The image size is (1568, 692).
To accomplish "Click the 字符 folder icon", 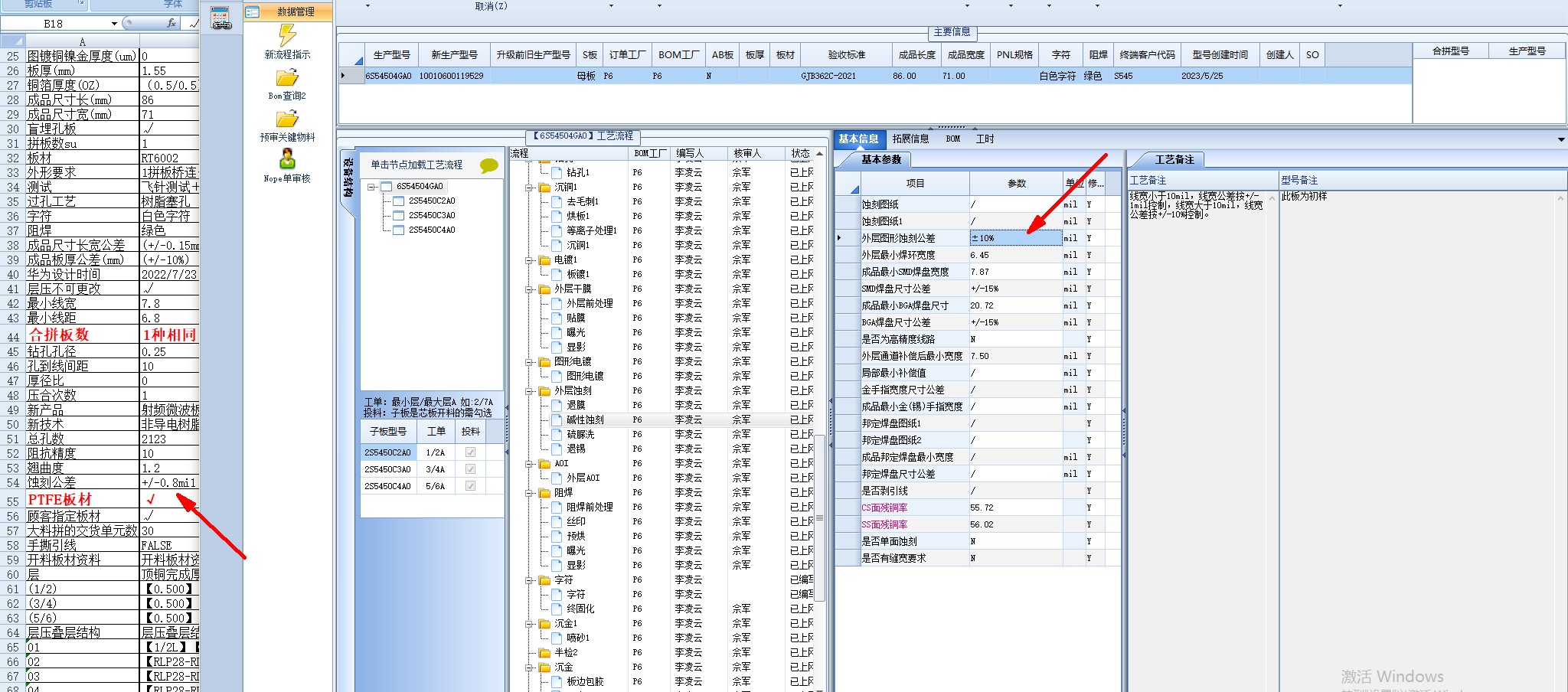I will (544, 580).
